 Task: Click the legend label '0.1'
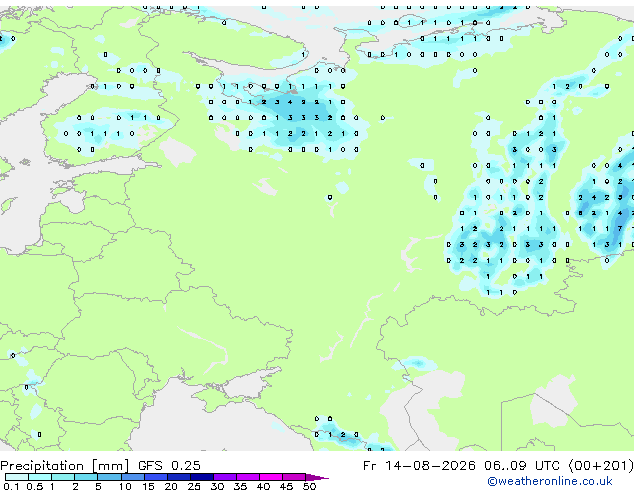pyautogui.click(x=11, y=486)
